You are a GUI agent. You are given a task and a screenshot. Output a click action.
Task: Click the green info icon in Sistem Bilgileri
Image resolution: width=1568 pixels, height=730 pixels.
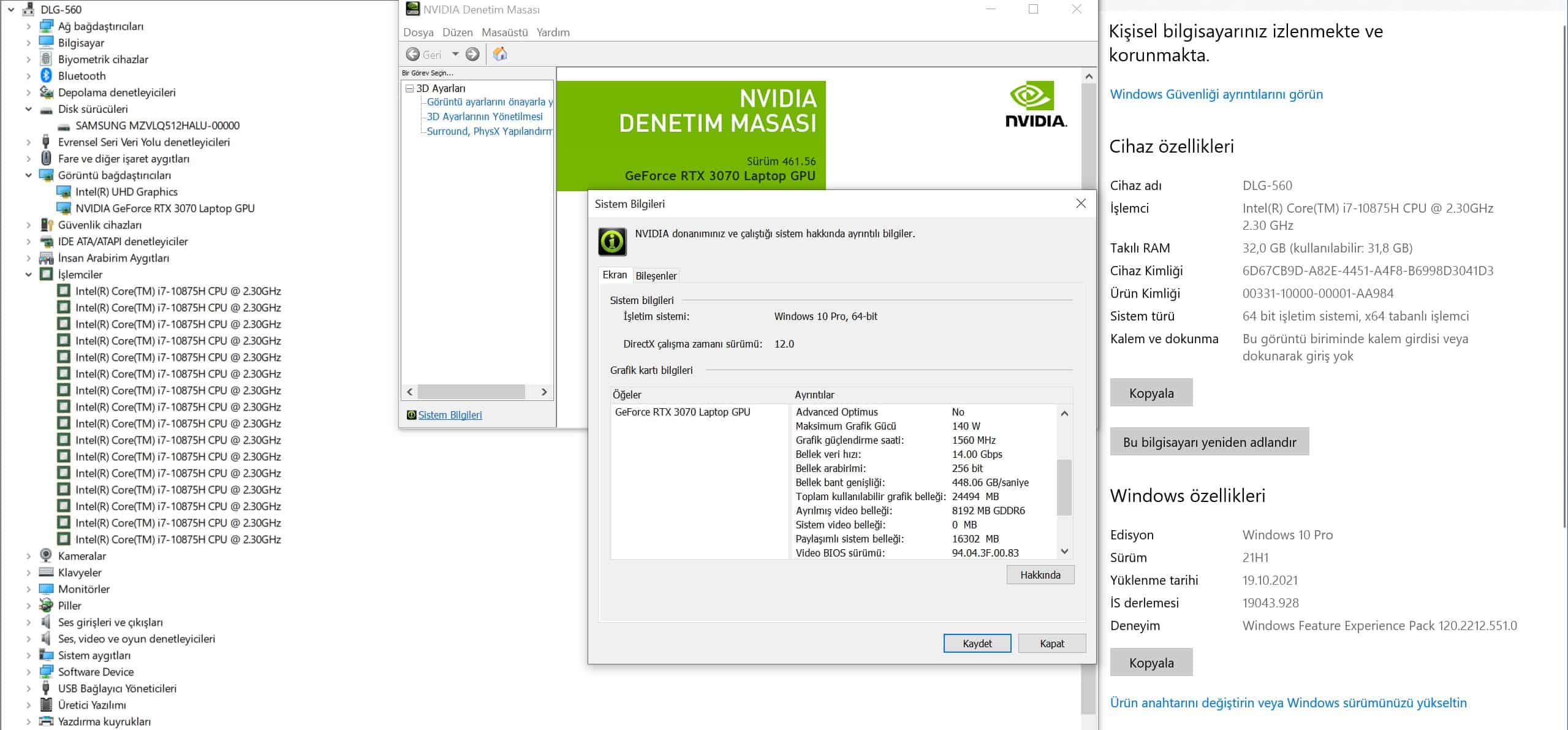coord(612,241)
